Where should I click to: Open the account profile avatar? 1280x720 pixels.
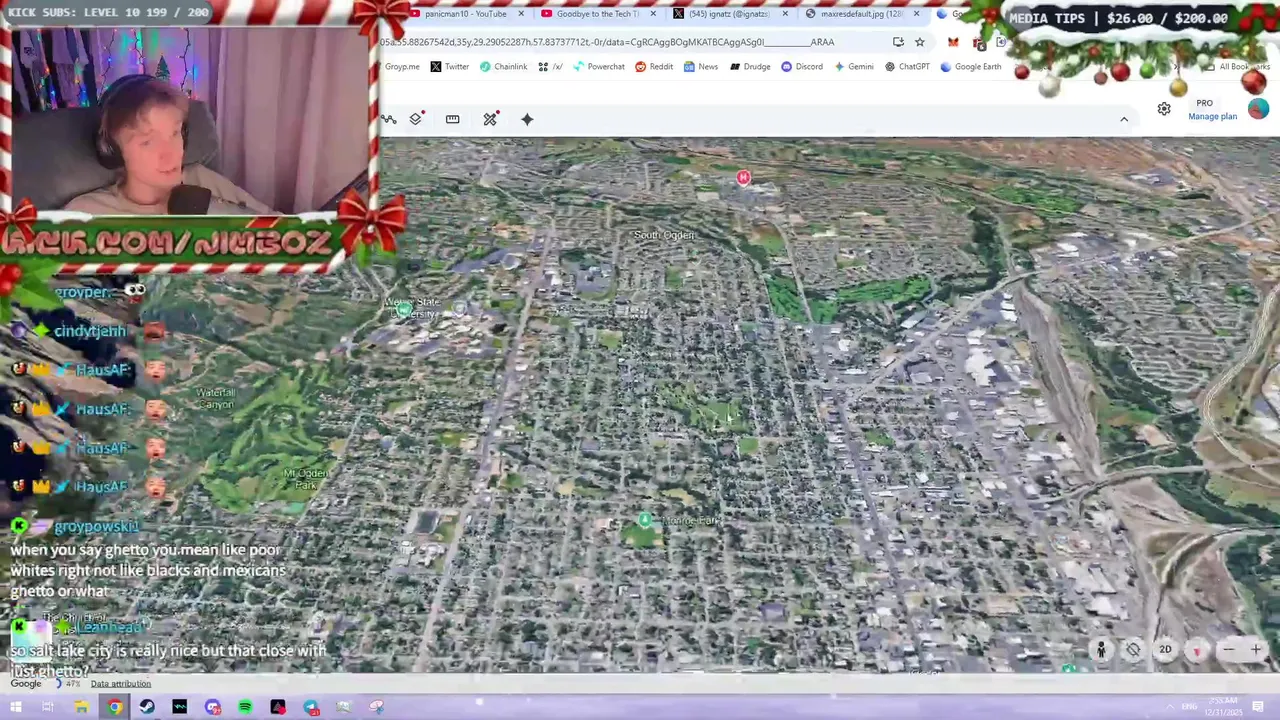pyautogui.click(x=1258, y=109)
